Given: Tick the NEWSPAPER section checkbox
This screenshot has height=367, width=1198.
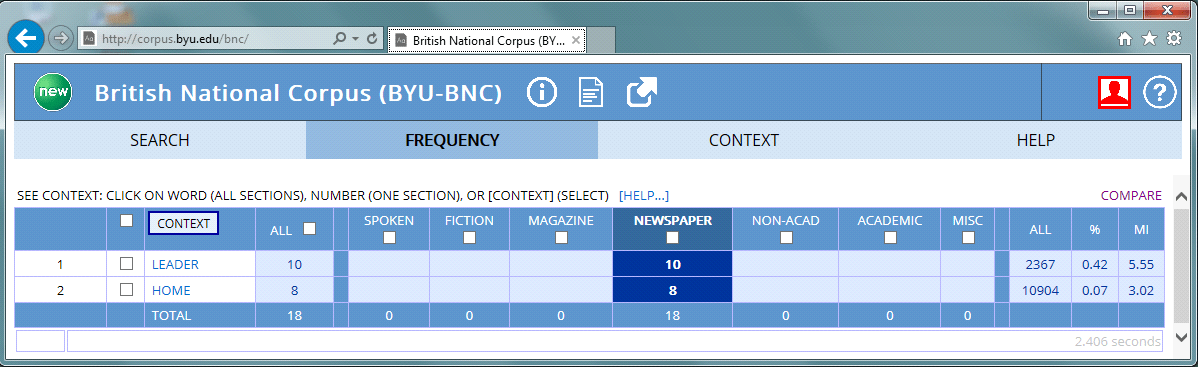Looking at the screenshot, I should 672,238.
